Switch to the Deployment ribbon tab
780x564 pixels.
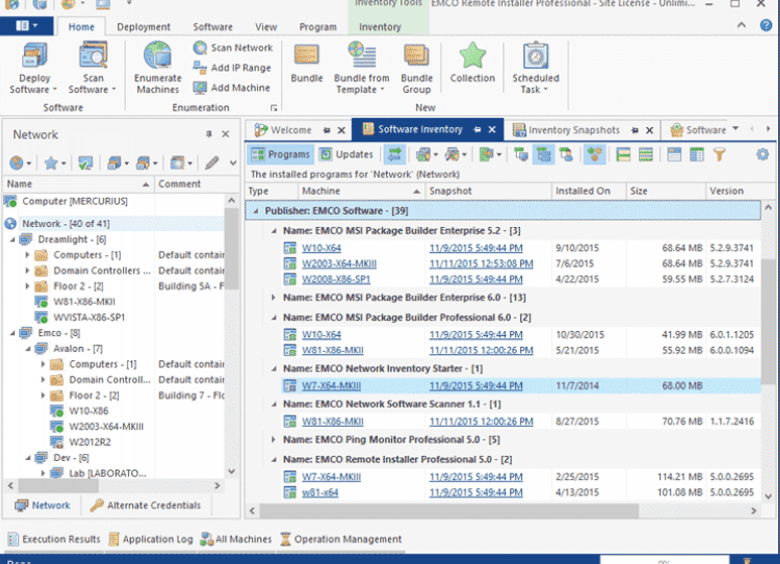pyautogui.click(x=143, y=27)
